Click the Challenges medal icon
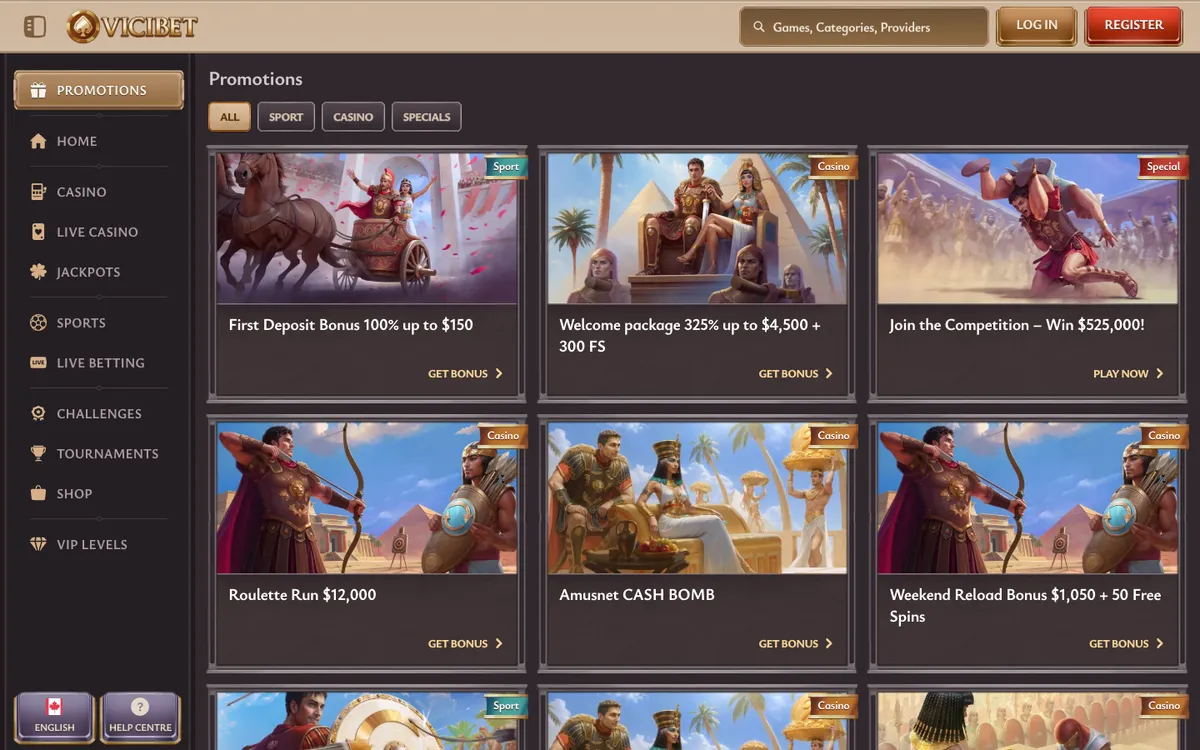Image resolution: width=1200 pixels, height=750 pixels. [x=38, y=413]
